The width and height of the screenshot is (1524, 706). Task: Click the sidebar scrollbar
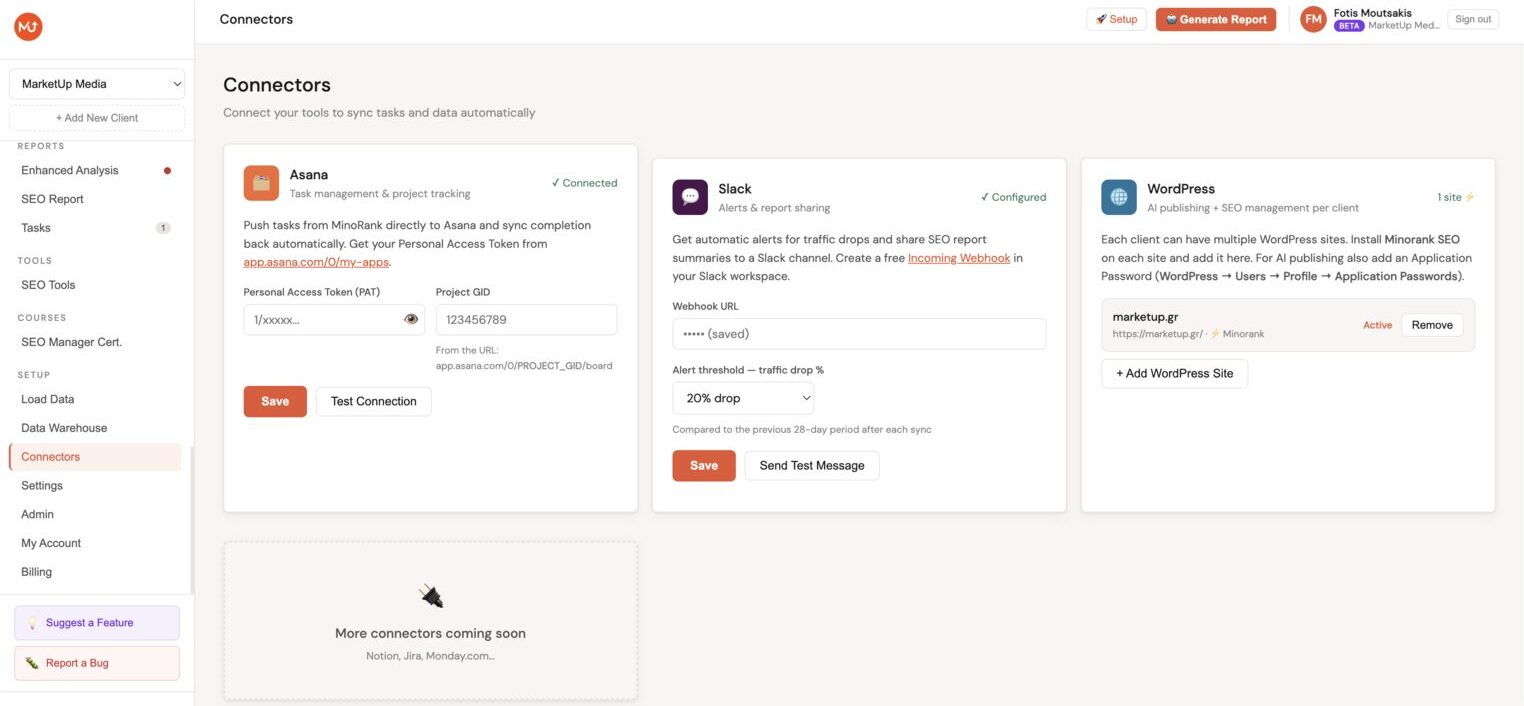[191, 520]
